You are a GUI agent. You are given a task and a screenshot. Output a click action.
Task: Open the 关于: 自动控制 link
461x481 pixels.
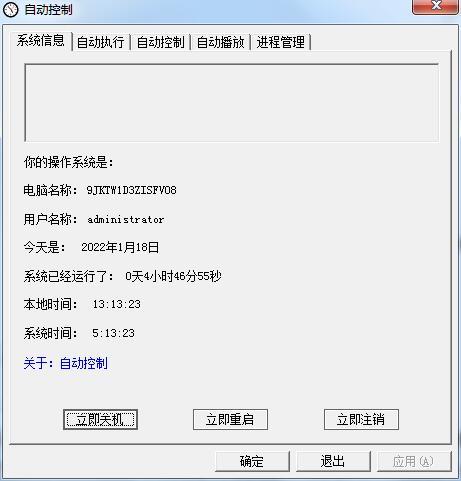click(65, 363)
